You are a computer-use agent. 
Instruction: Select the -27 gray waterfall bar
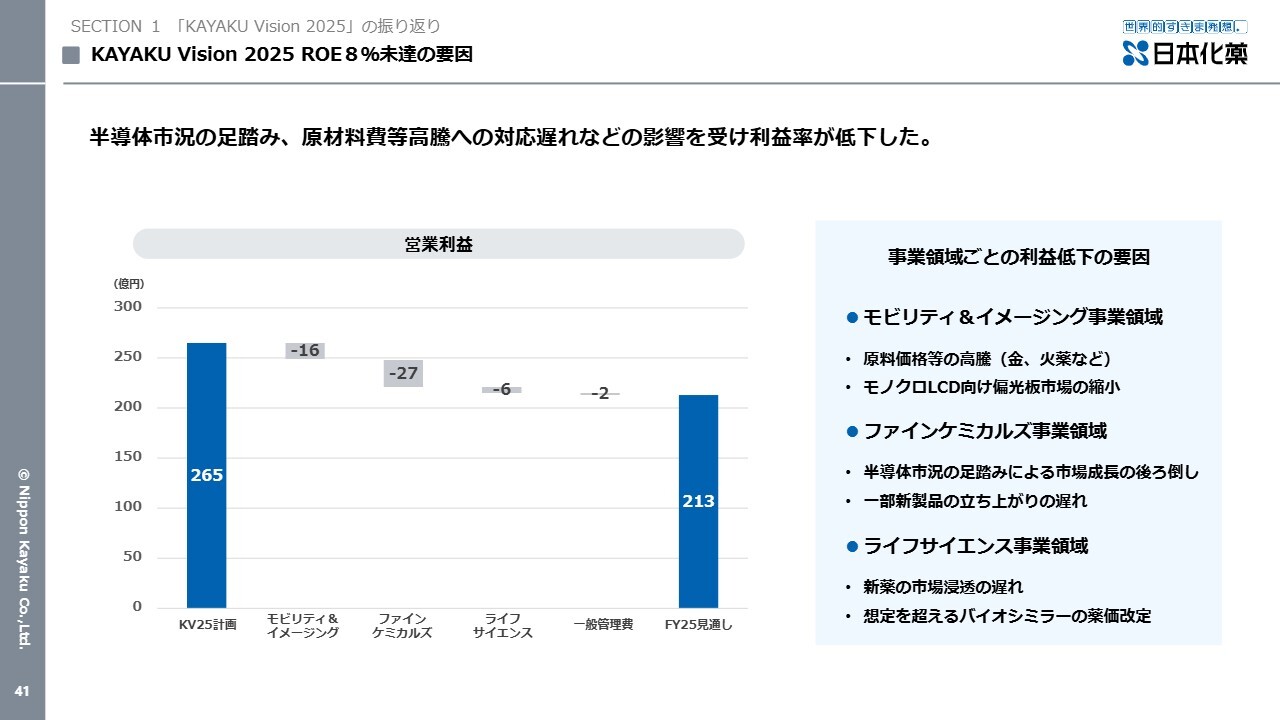(x=403, y=373)
